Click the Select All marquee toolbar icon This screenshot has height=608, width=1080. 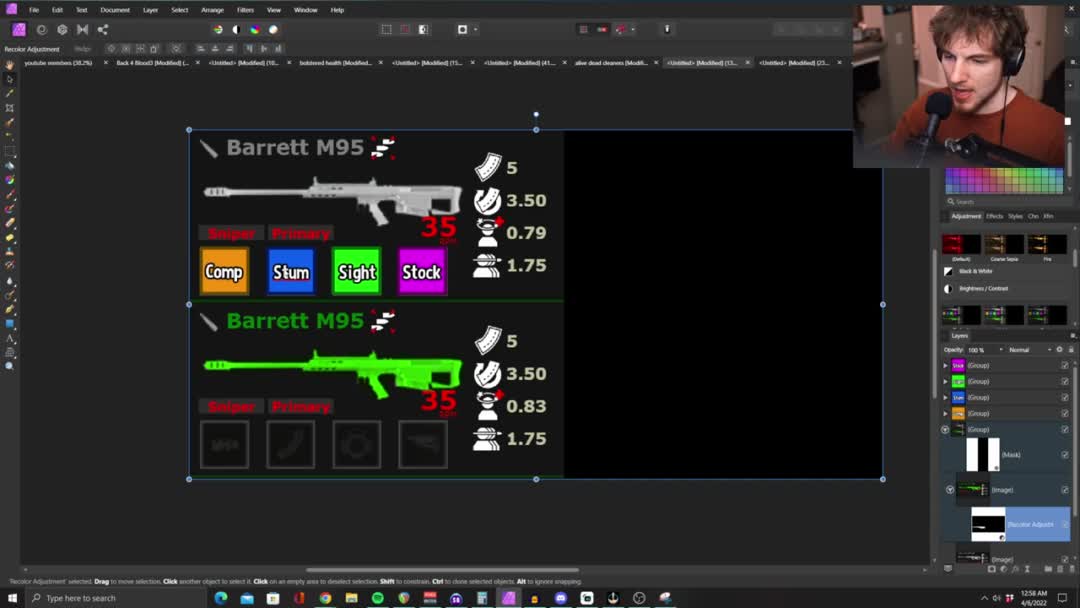[x=386, y=30]
